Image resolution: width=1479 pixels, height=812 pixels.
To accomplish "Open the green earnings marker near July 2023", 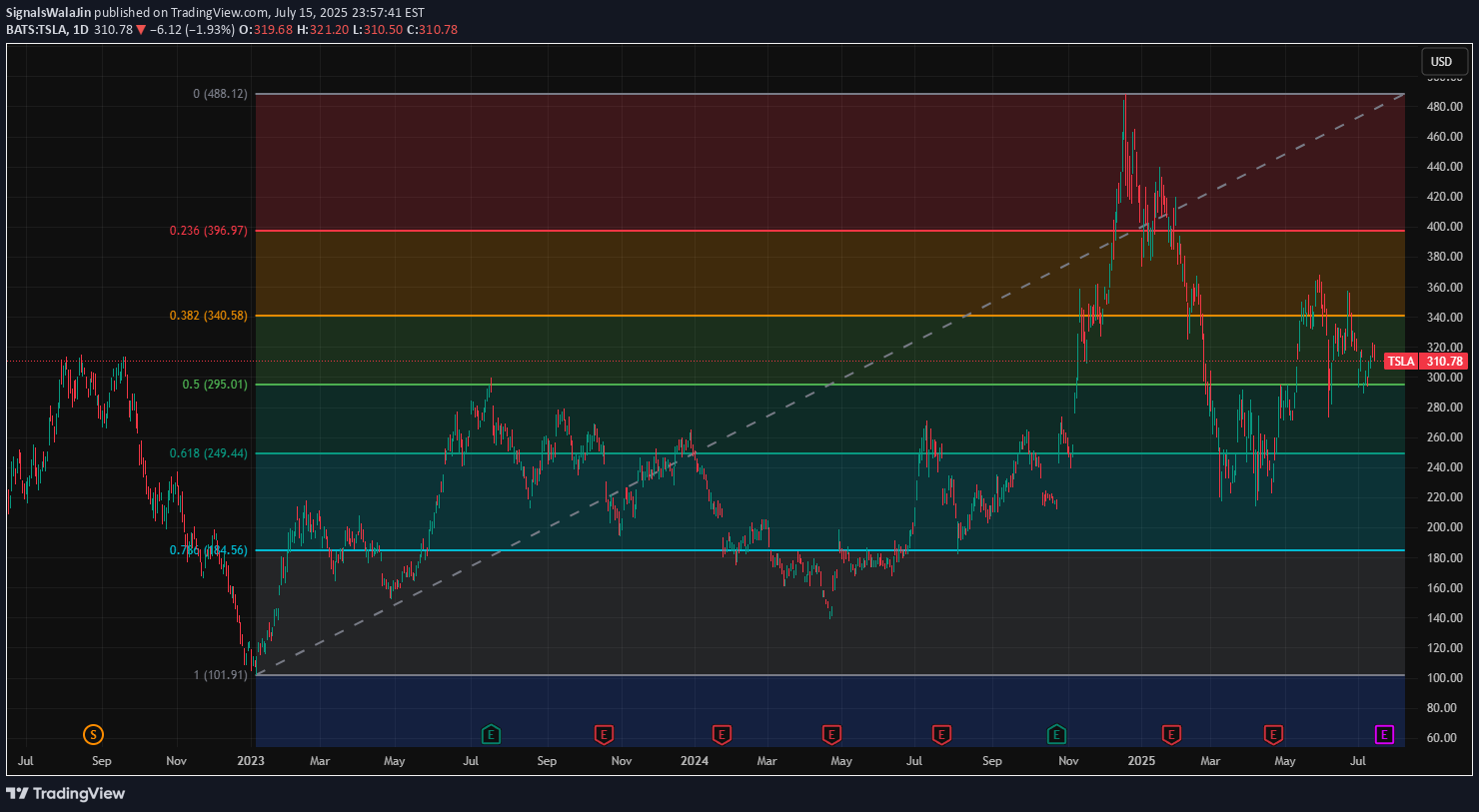I will point(491,735).
